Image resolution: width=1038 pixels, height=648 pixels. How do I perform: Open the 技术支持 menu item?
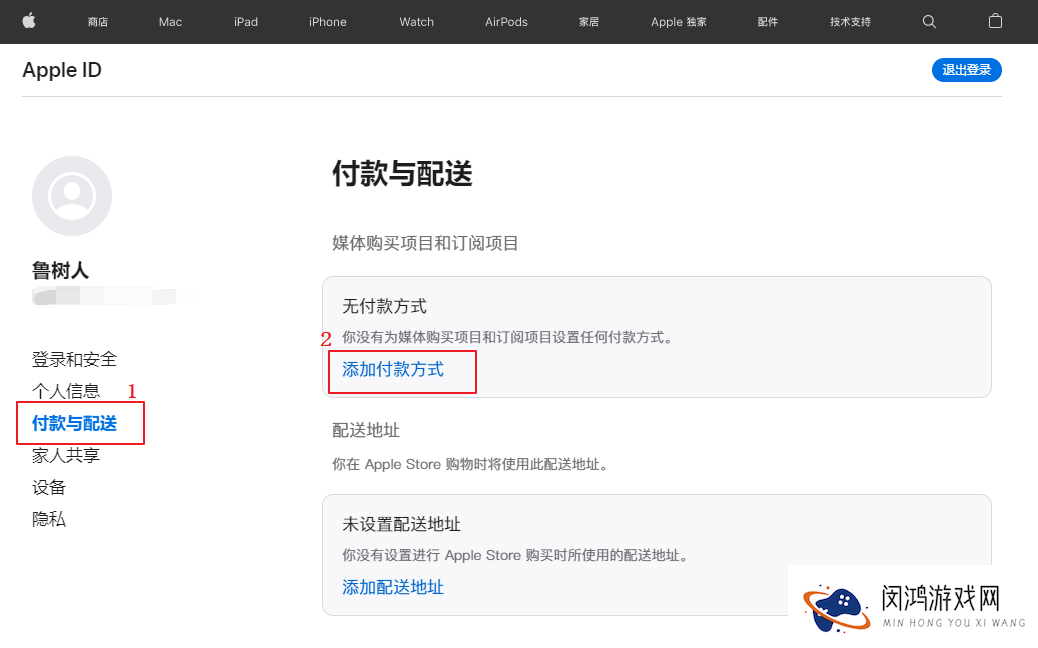(851, 22)
